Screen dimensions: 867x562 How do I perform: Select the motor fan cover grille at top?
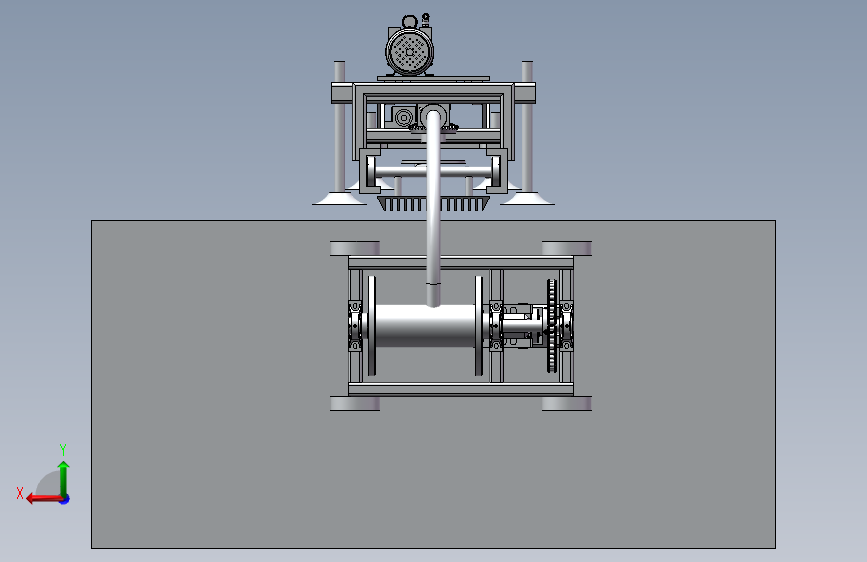click(x=410, y=52)
